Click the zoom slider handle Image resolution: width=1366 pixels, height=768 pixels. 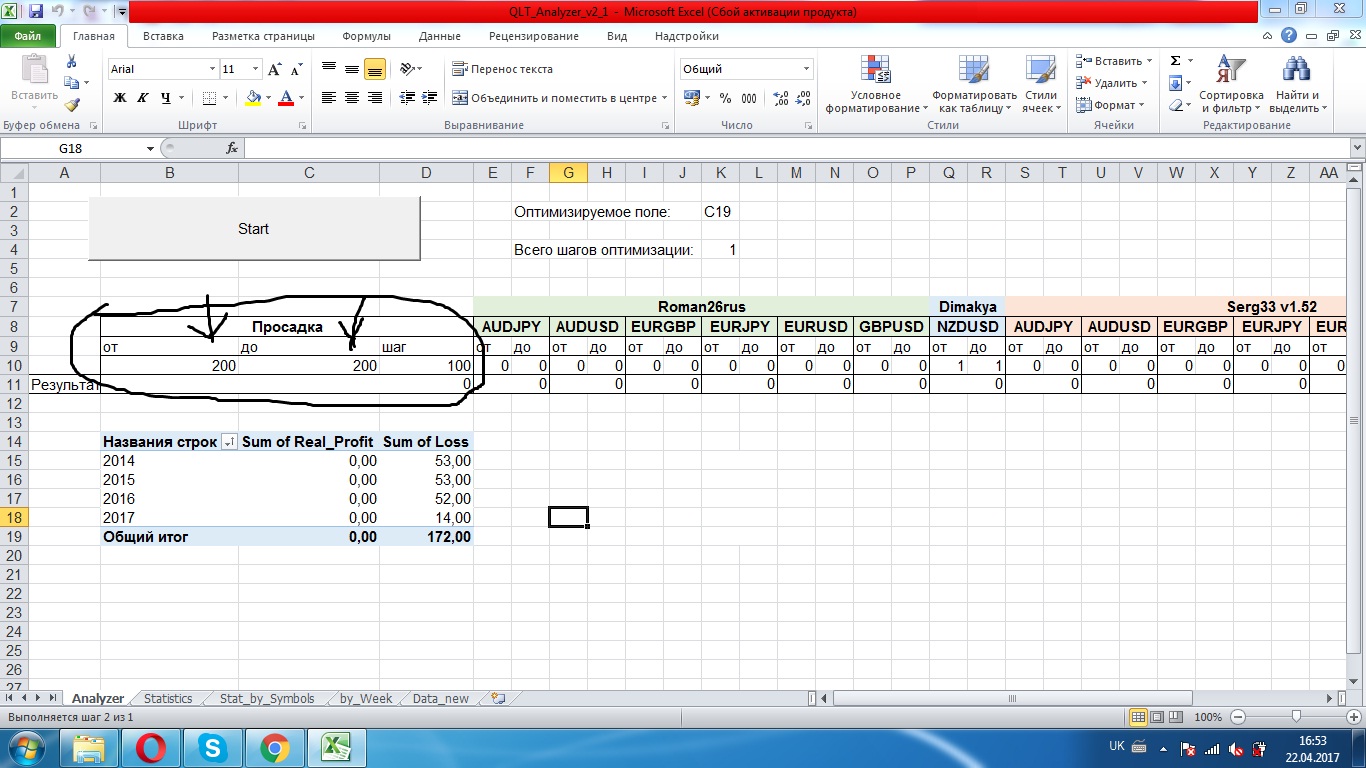pos(1296,717)
